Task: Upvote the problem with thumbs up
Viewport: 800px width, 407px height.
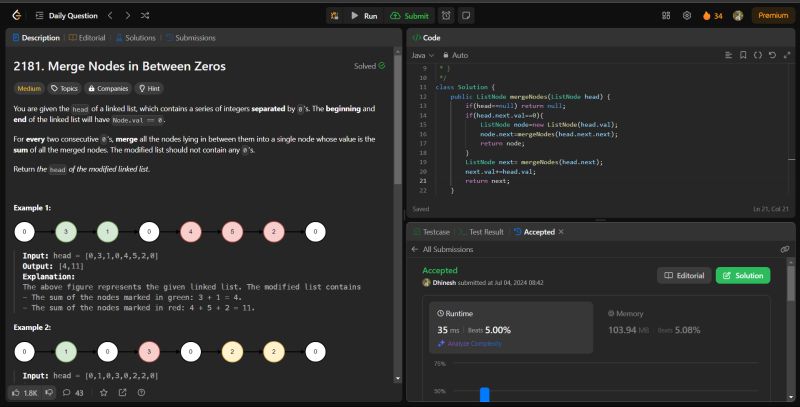Action: pyautogui.click(x=17, y=393)
